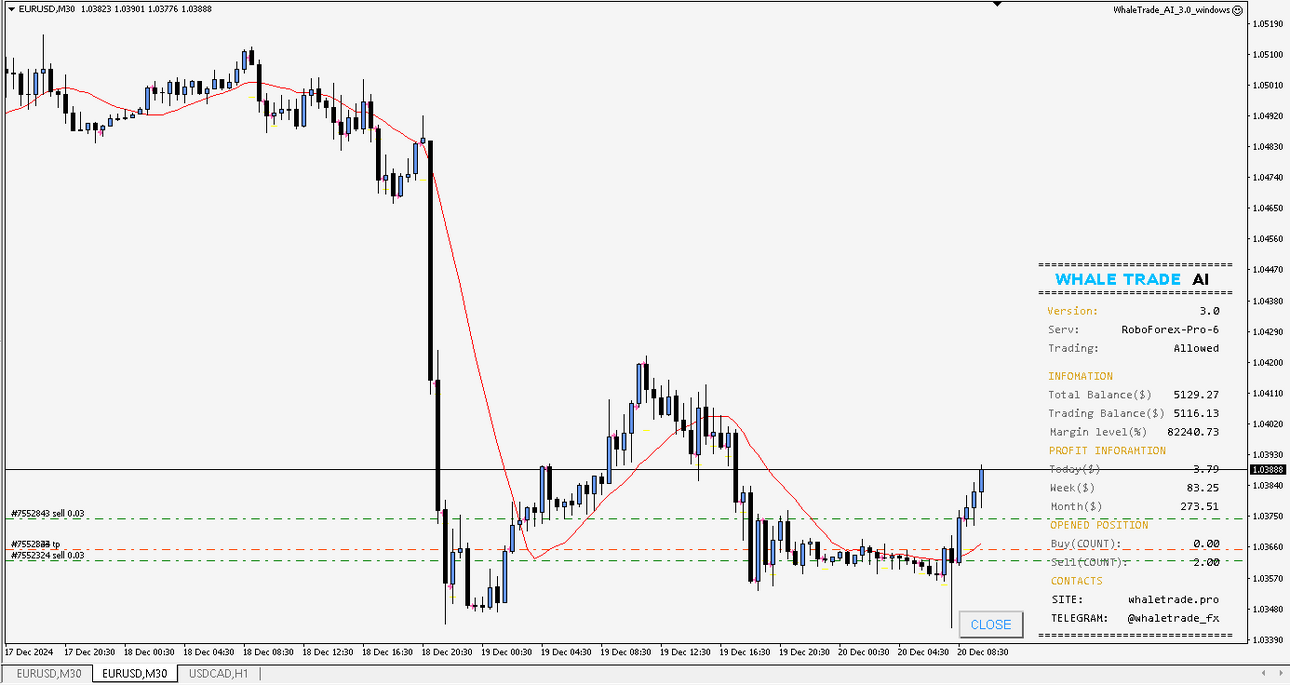Click the Margin level value 82240.73
Image resolution: width=1290 pixels, height=685 pixels.
pyautogui.click(x=1195, y=432)
